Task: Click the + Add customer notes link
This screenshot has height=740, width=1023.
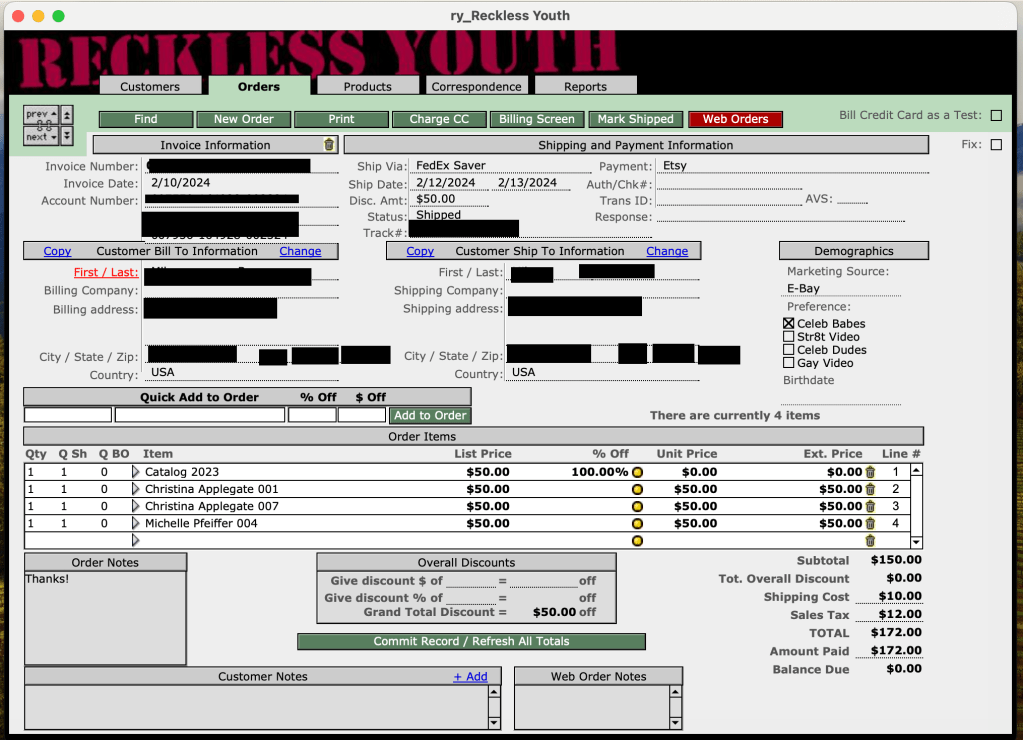Action: click(470, 677)
